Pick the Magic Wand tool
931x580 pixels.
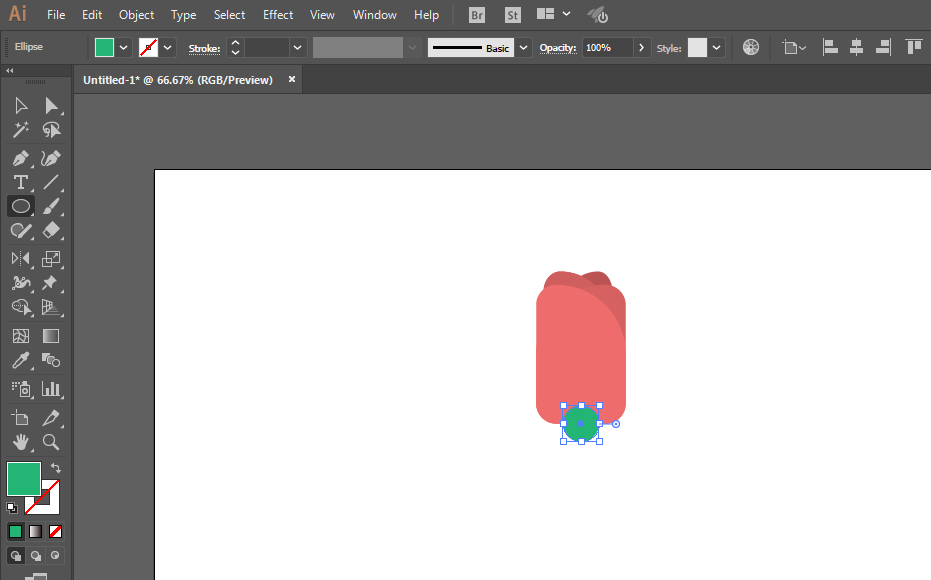click(20, 129)
